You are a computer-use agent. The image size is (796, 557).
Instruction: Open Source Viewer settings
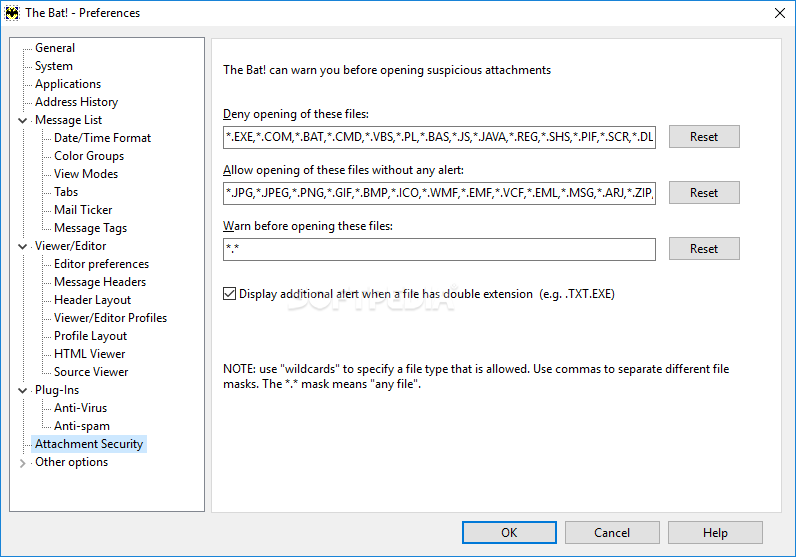(91, 372)
